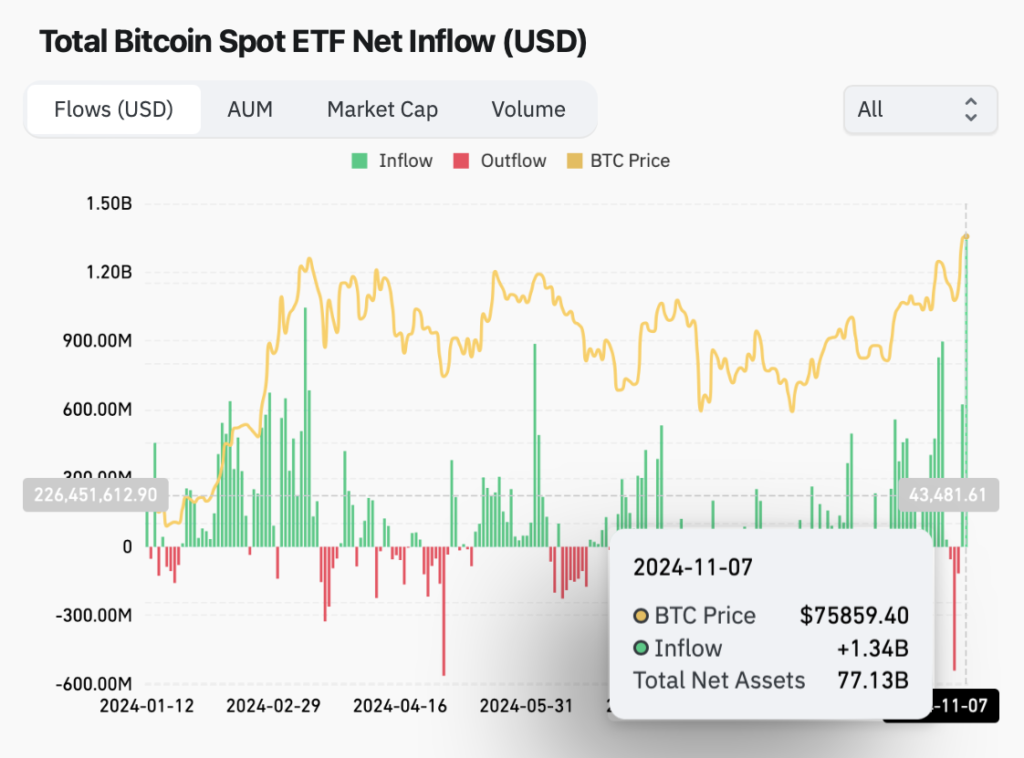The image size is (1024, 758).
Task: Toggle the green Inflow legend swatch
Action: click(x=359, y=161)
